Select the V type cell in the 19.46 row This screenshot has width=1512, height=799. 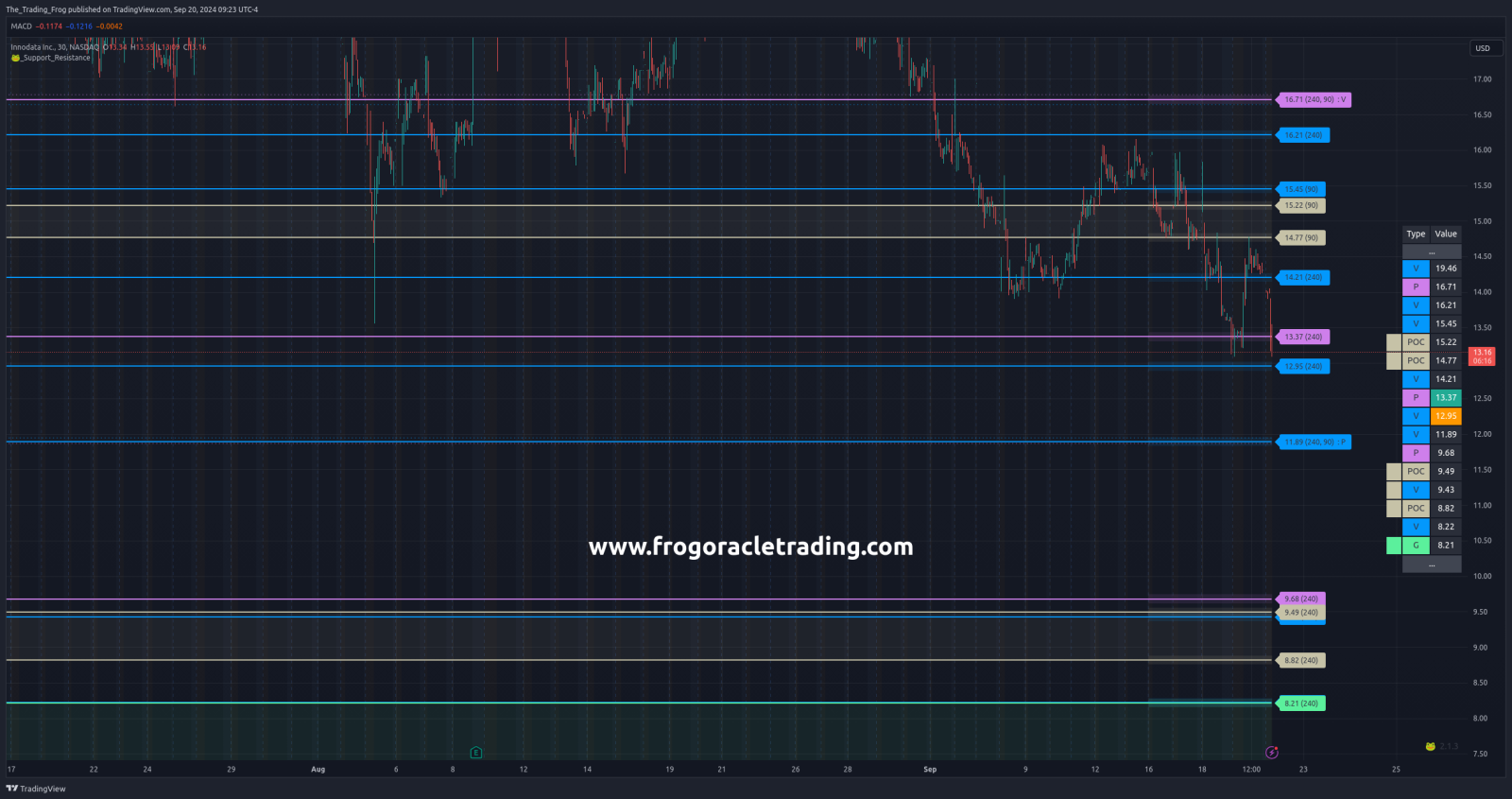click(1416, 269)
